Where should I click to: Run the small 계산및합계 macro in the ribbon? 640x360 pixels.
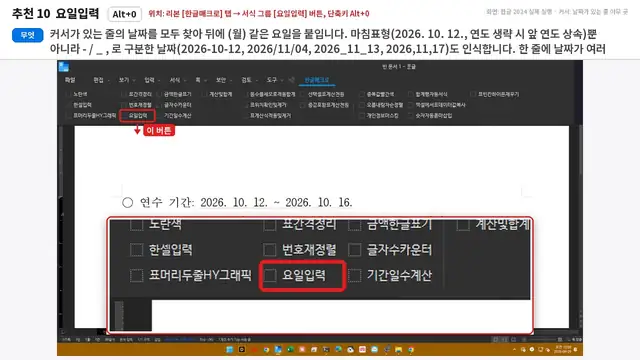[x=217, y=94]
